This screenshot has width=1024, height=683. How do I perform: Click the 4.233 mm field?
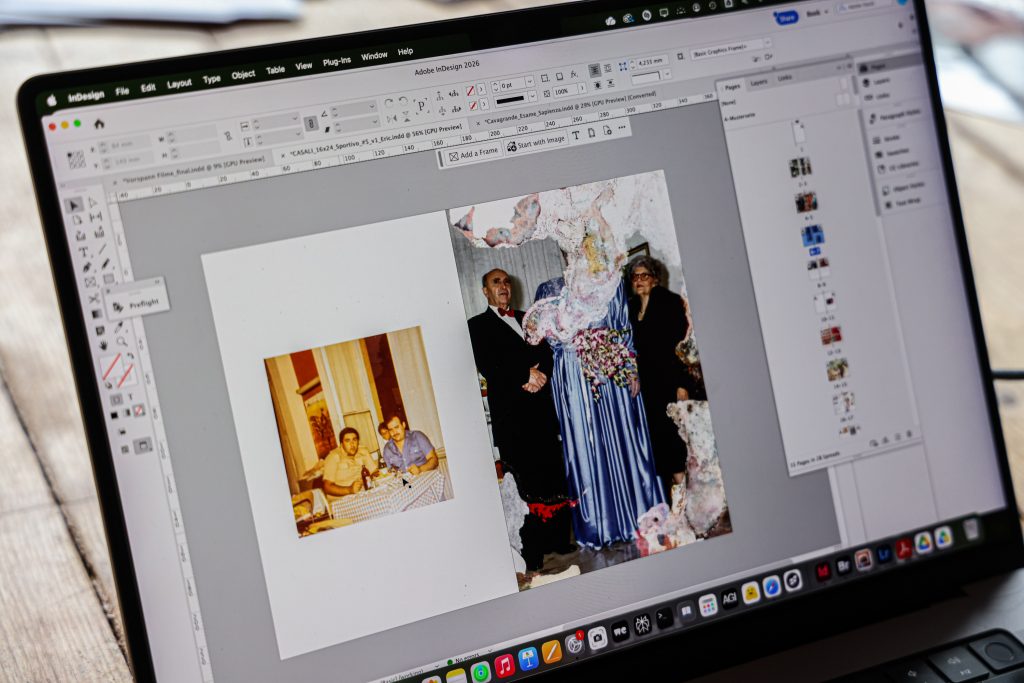[x=650, y=62]
